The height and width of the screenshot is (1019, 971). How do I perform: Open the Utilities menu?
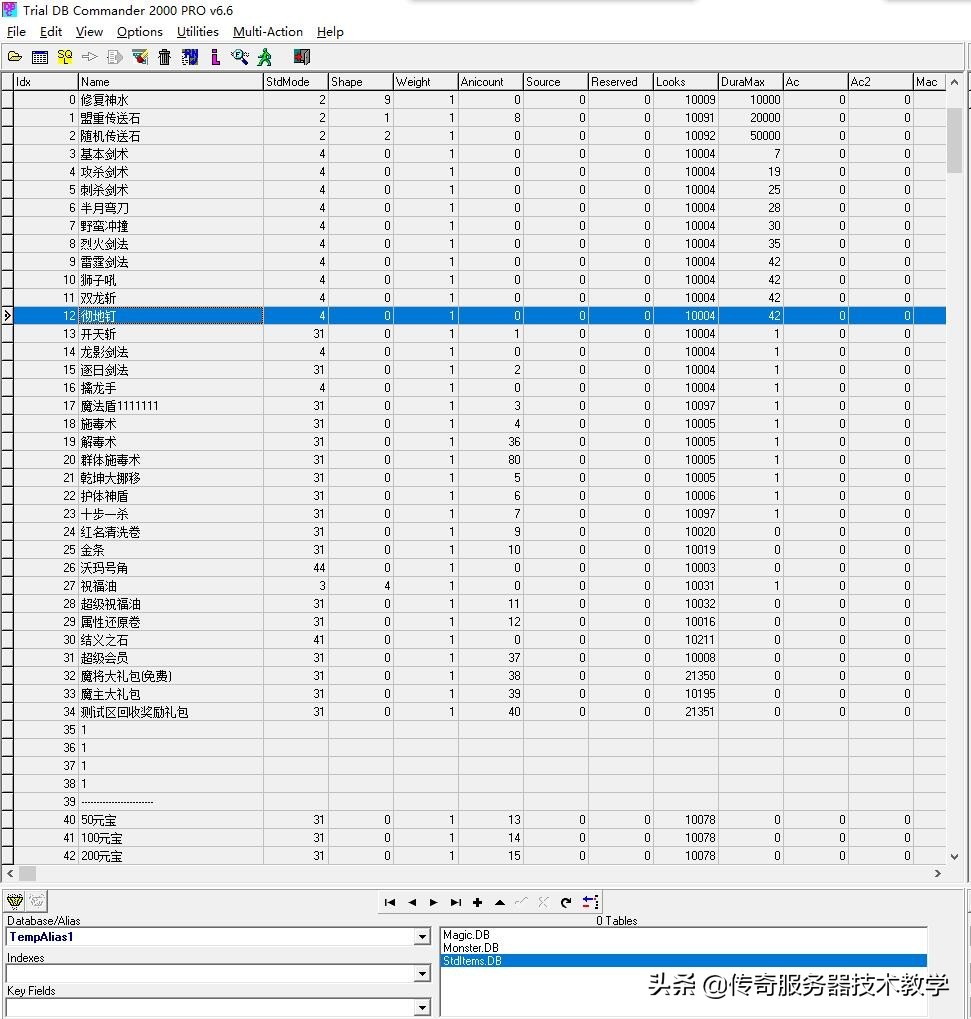tap(197, 32)
